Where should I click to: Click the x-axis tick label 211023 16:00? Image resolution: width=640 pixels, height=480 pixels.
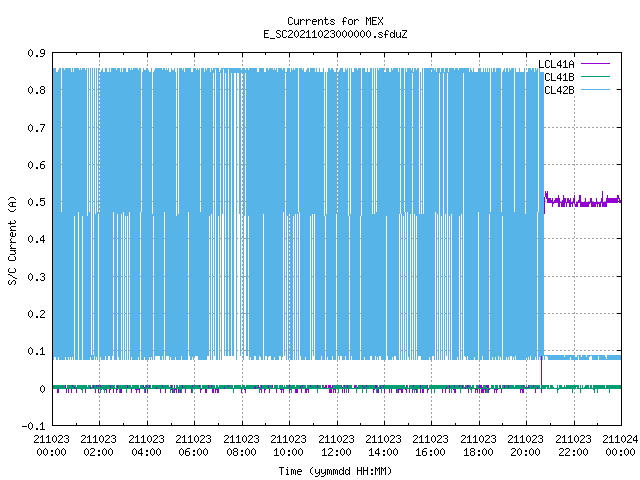click(431, 446)
